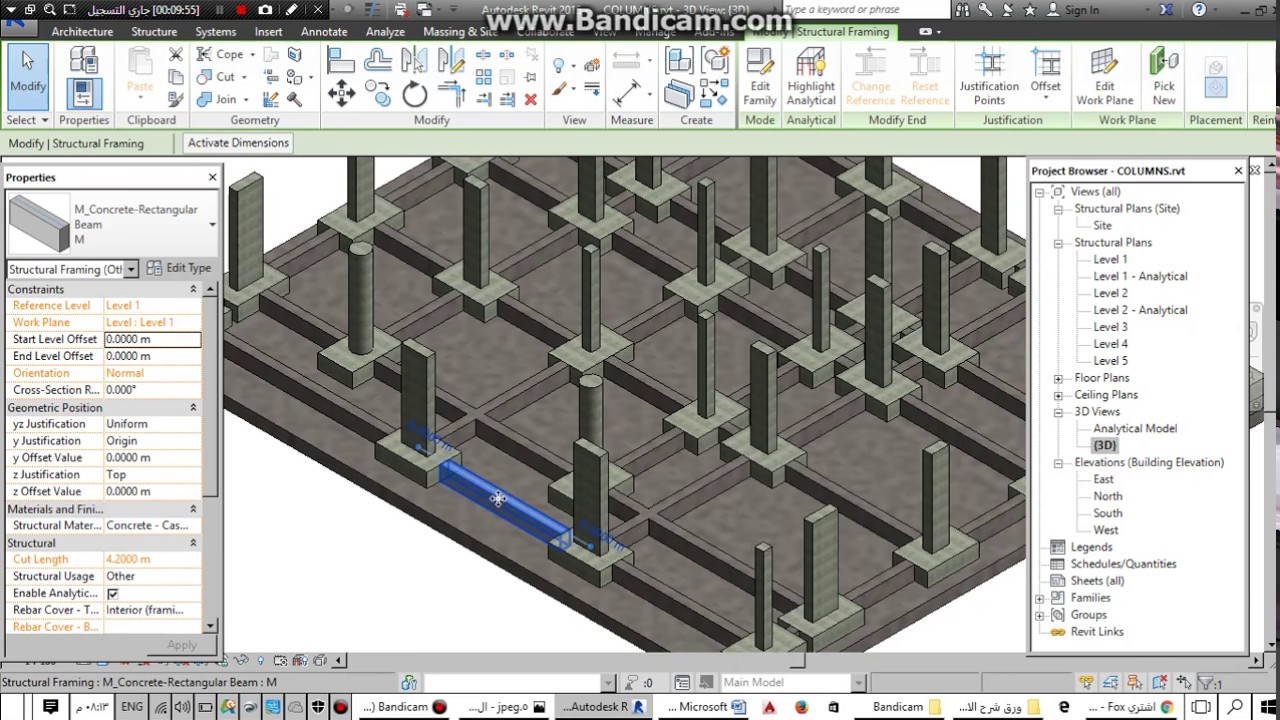Click the Move tool icon

[x=341, y=93]
